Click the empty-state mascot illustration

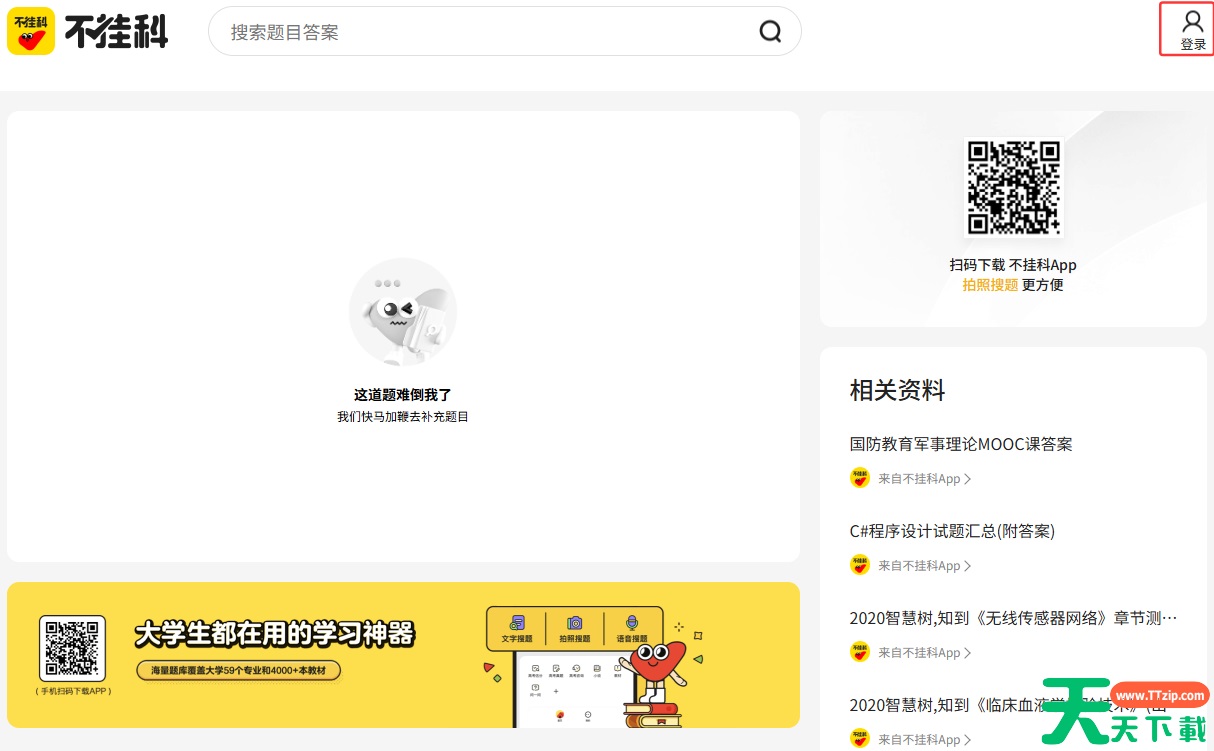(x=403, y=312)
